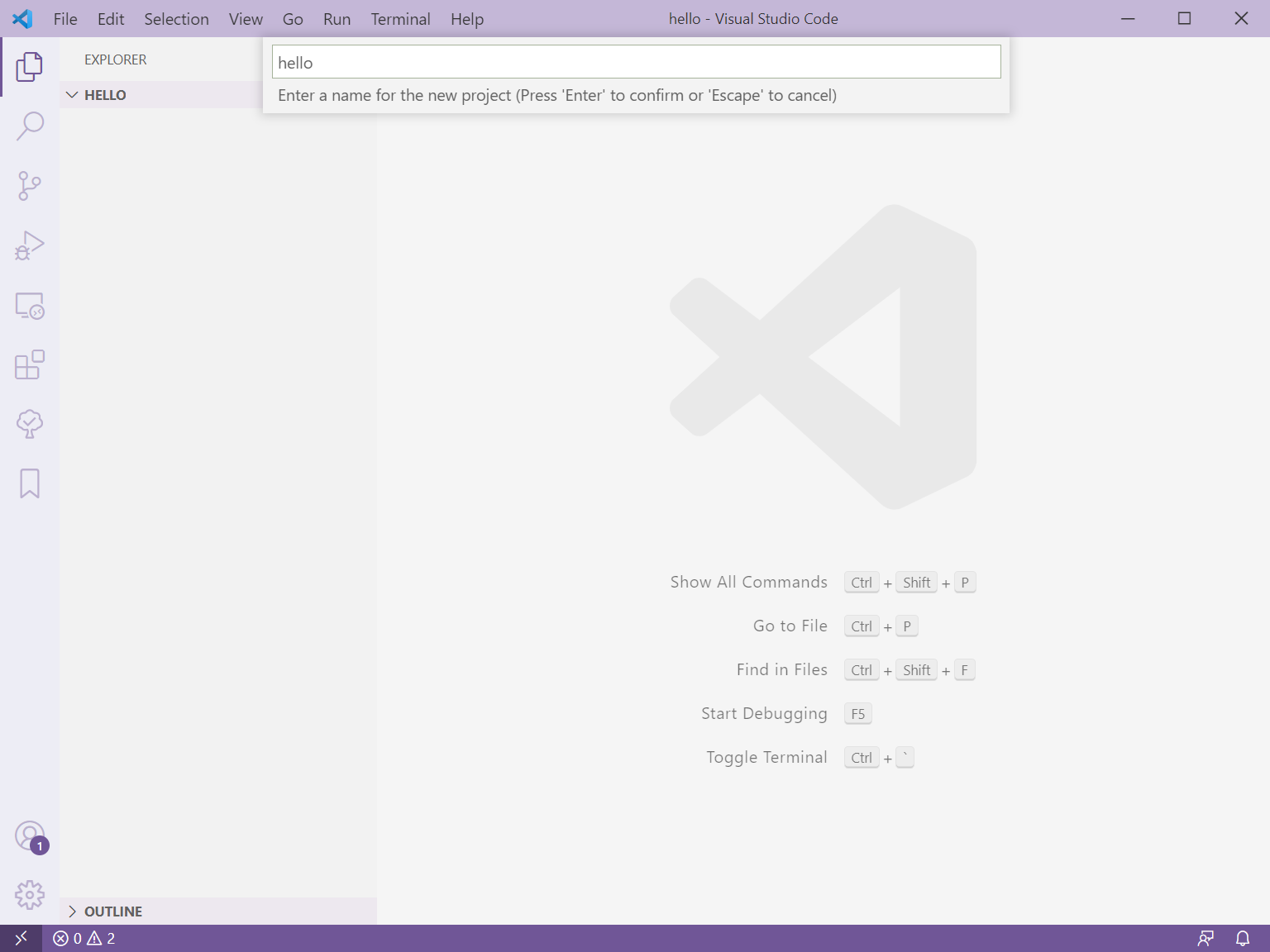1270x952 pixels.
Task: Open the Run menu
Action: [x=337, y=18]
